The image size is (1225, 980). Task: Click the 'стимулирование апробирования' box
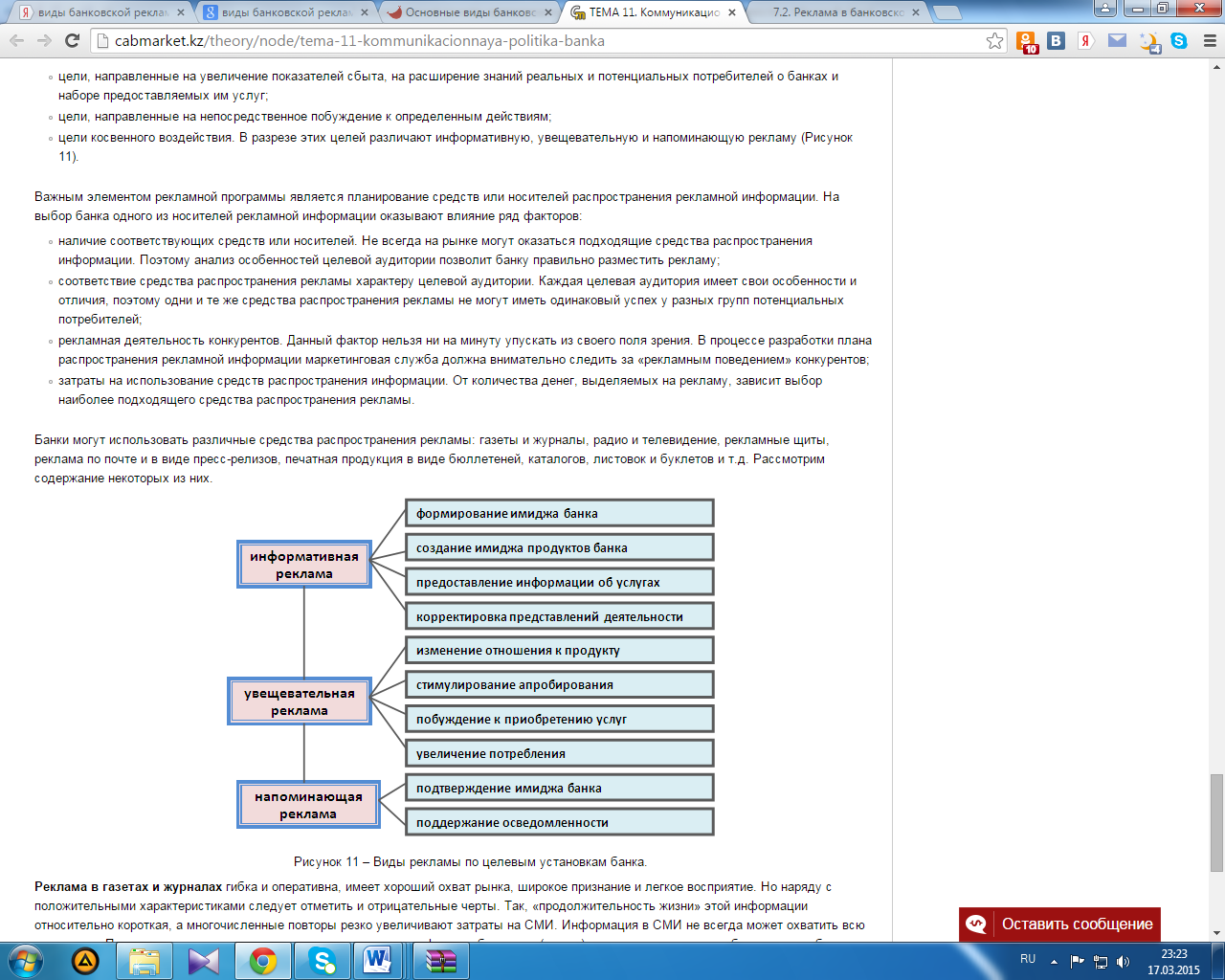pos(560,684)
